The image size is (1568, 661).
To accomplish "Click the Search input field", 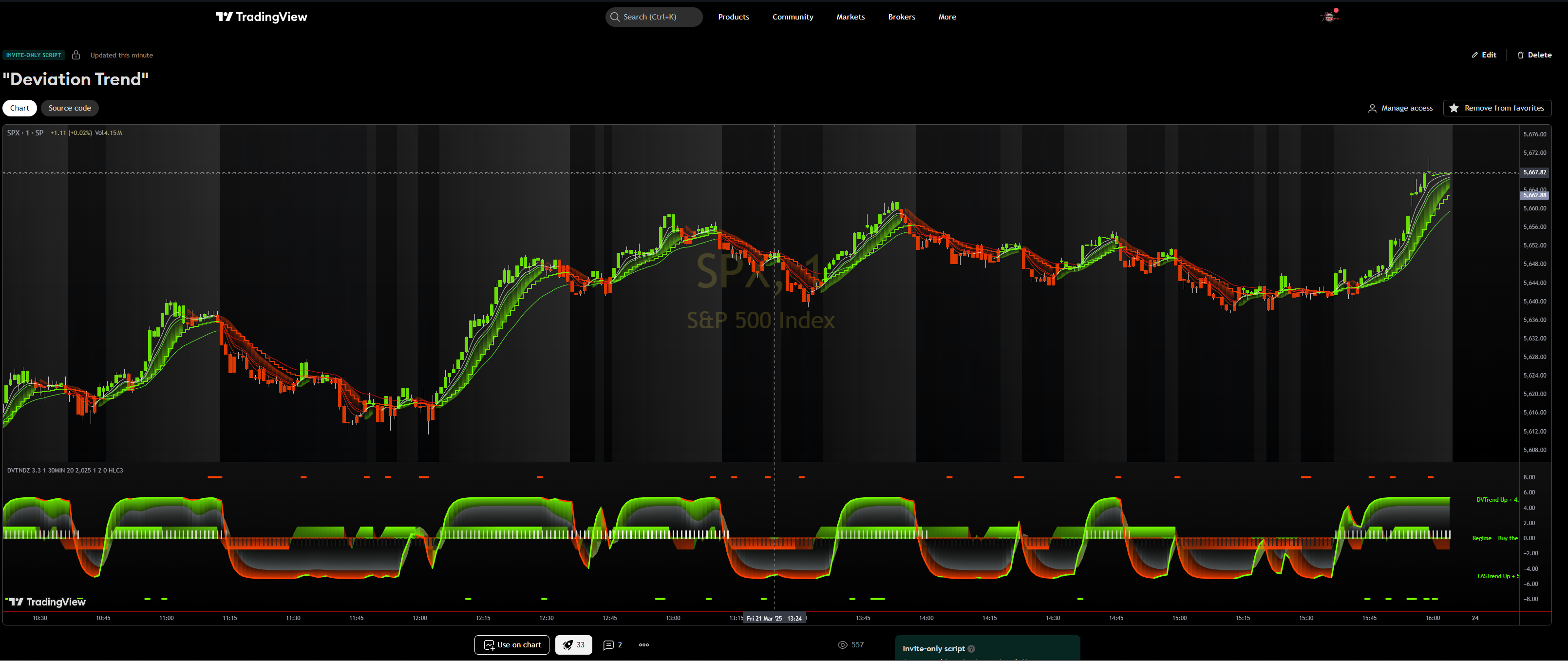I will (654, 17).
